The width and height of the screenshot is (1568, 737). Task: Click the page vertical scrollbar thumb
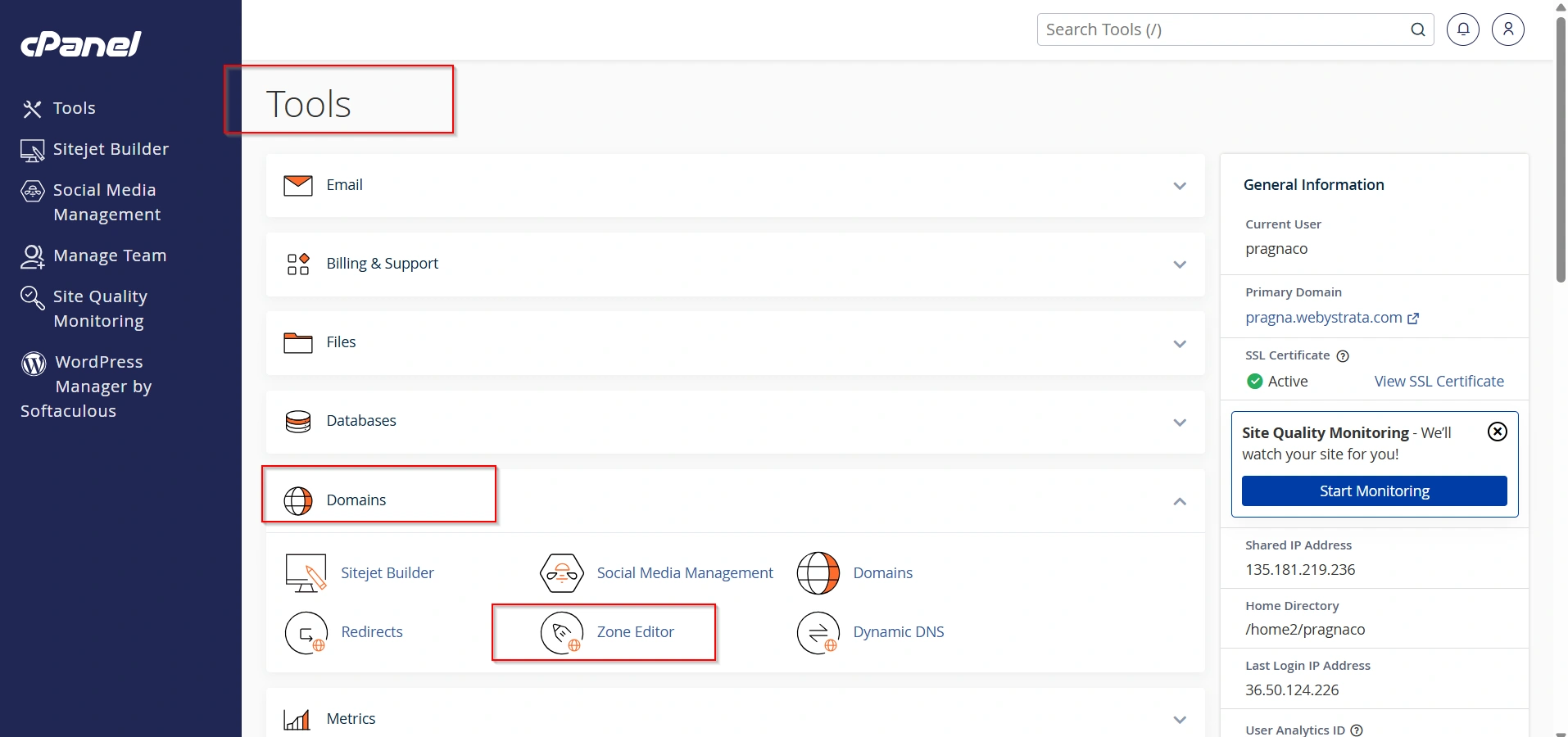1561,148
